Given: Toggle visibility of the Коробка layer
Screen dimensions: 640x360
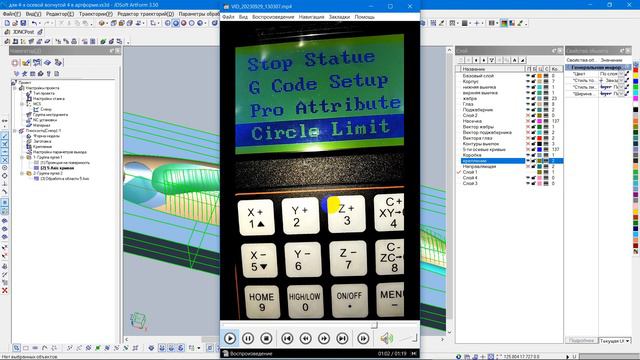Looking at the screenshot, I should coord(528,155).
